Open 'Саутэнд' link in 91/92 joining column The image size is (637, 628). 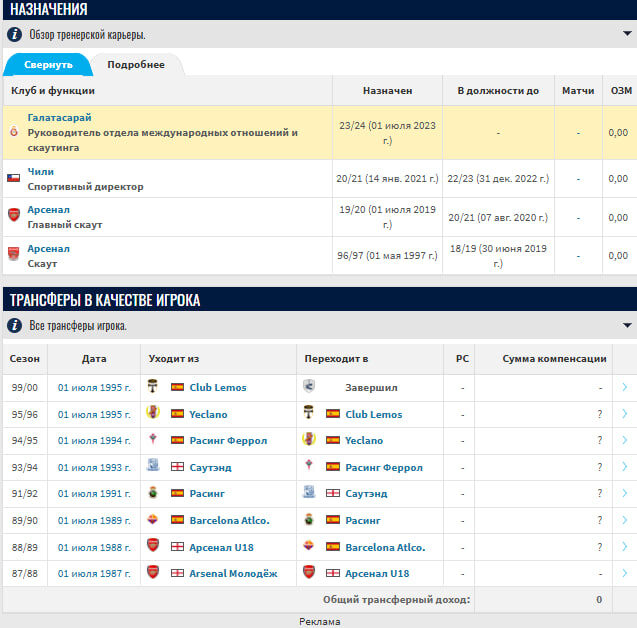[366, 494]
